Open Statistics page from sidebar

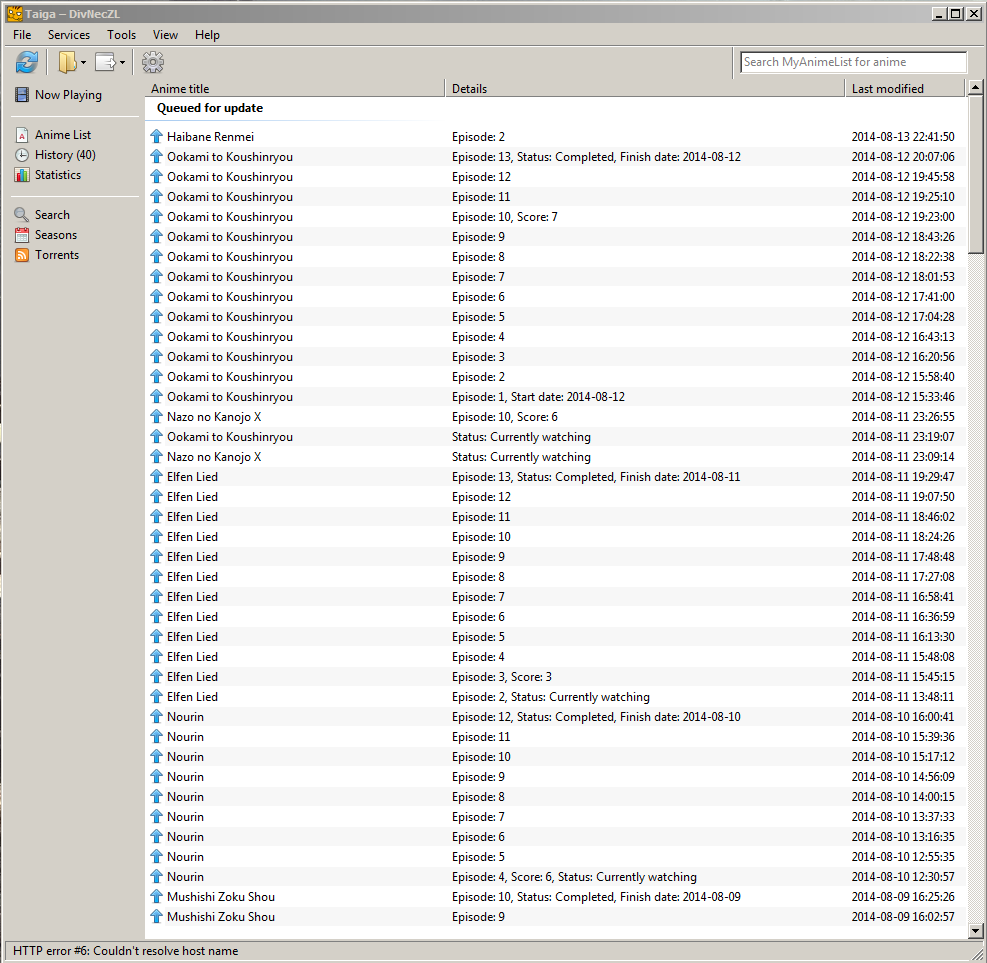coord(58,175)
